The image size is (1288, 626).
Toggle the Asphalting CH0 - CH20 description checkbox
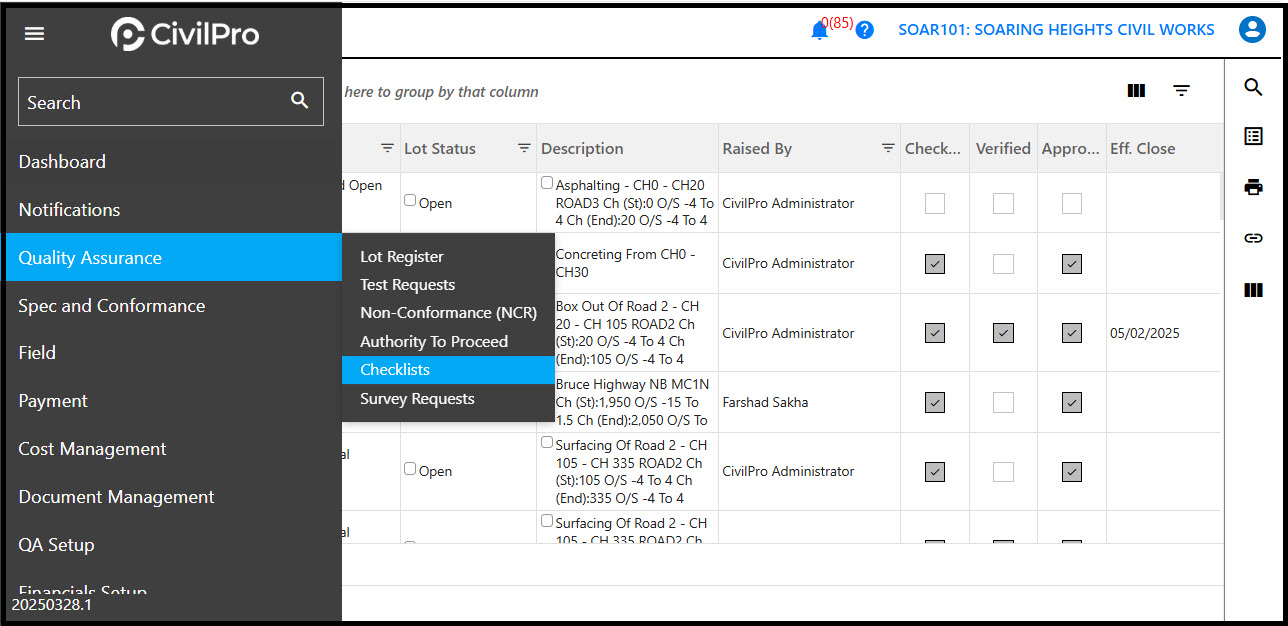click(547, 183)
